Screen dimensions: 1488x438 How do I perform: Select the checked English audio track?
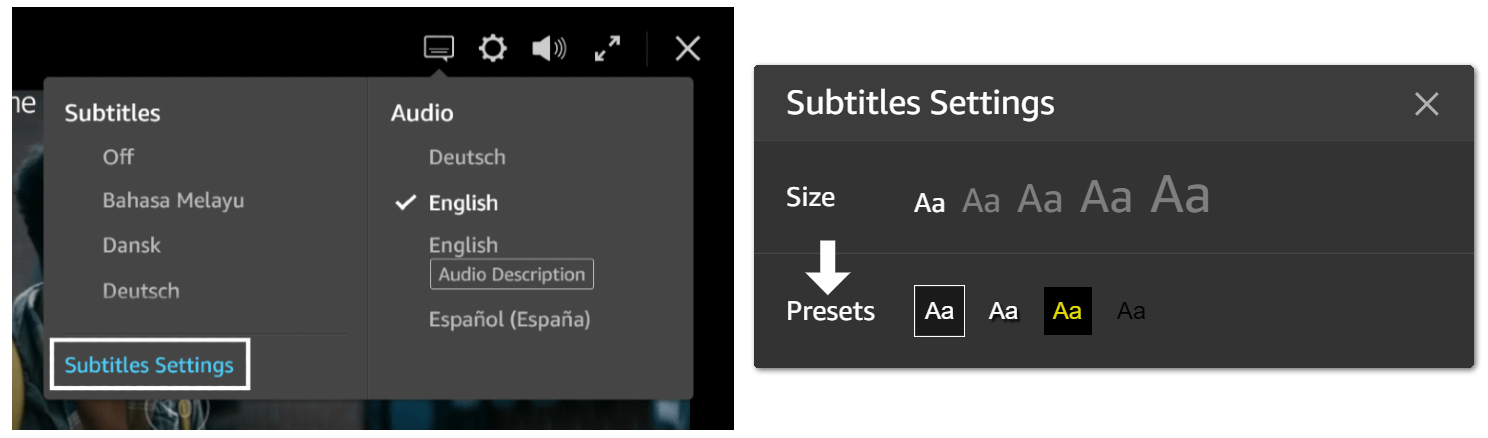(x=463, y=203)
